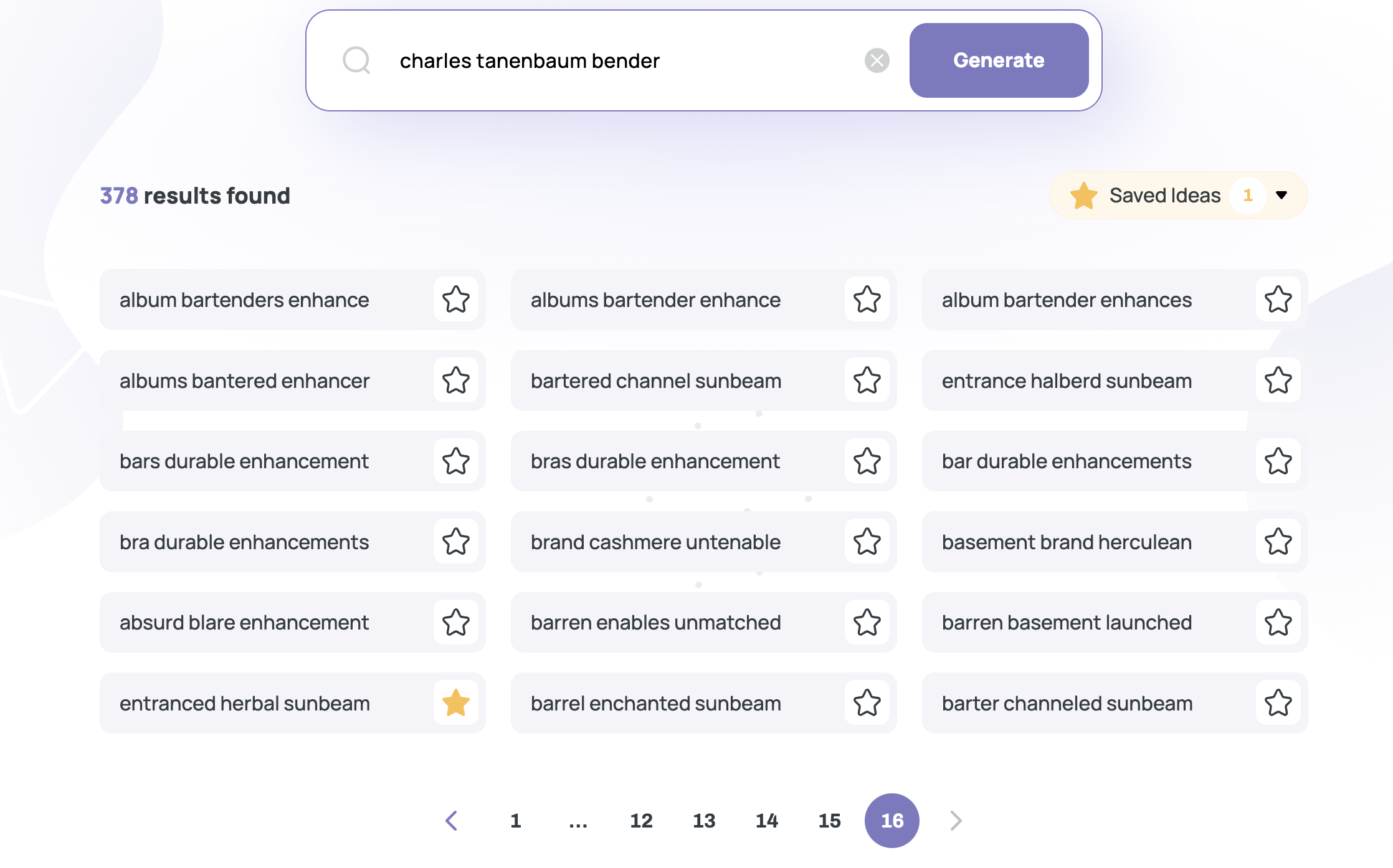1393x868 pixels.
Task: Star the idea "album bartenders enhance"
Action: (456, 300)
